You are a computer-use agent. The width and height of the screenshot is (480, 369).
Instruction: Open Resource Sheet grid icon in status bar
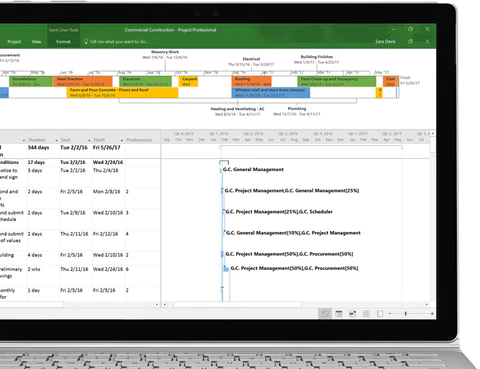click(x=366, y=314)
